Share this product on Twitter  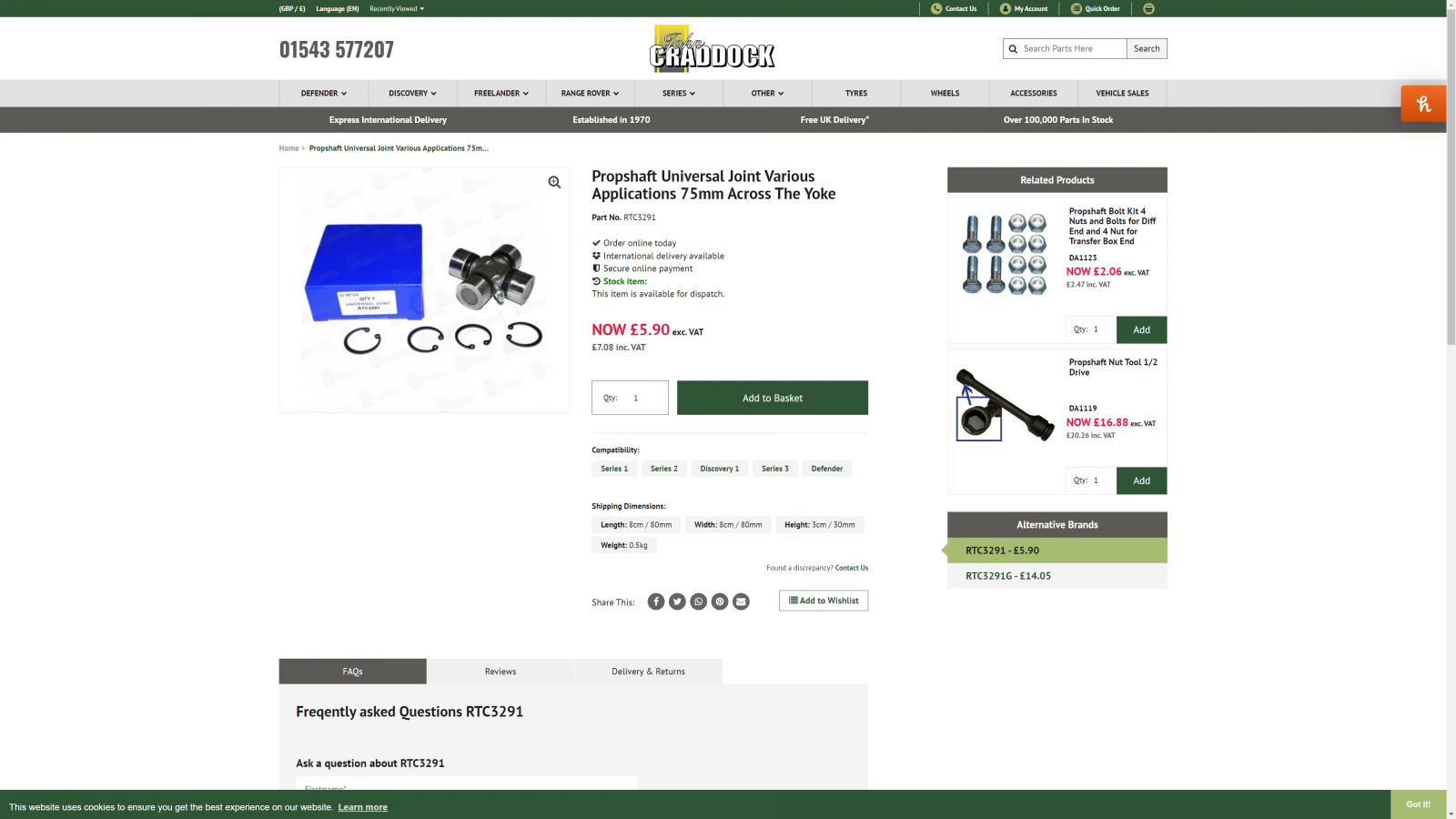[677, 602]
